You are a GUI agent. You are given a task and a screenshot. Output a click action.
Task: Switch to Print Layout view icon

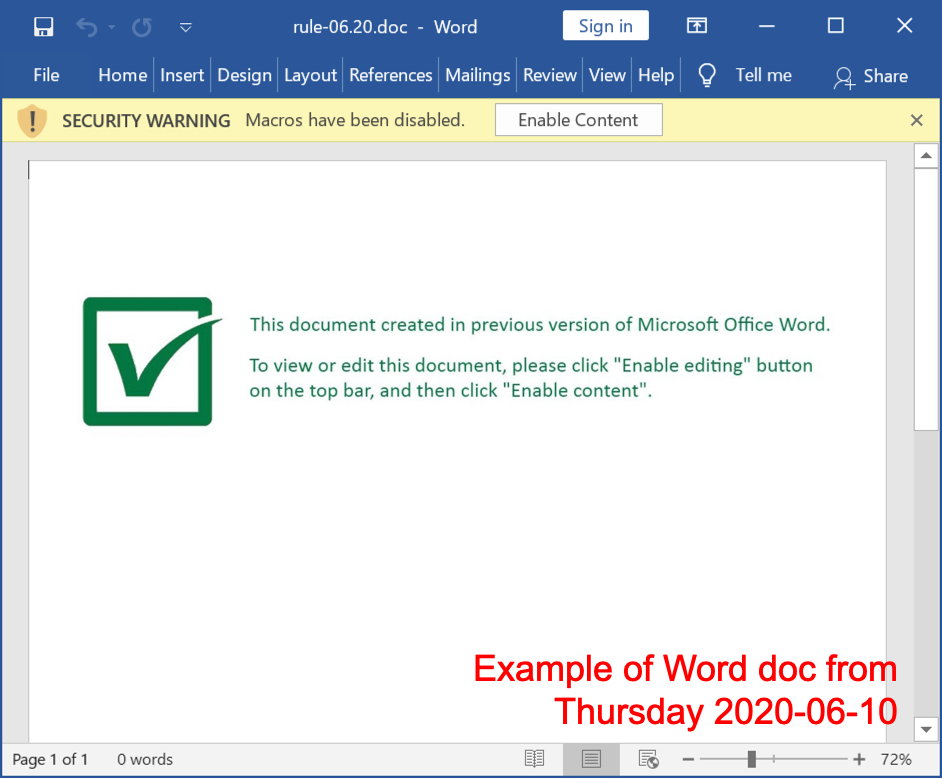coord(591,759)
